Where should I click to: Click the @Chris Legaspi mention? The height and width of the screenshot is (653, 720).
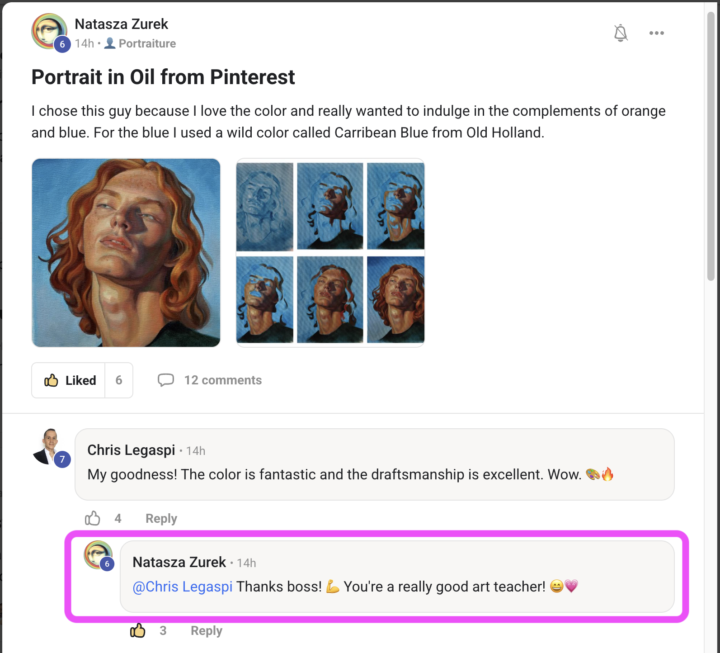click(x=182, y=587)
